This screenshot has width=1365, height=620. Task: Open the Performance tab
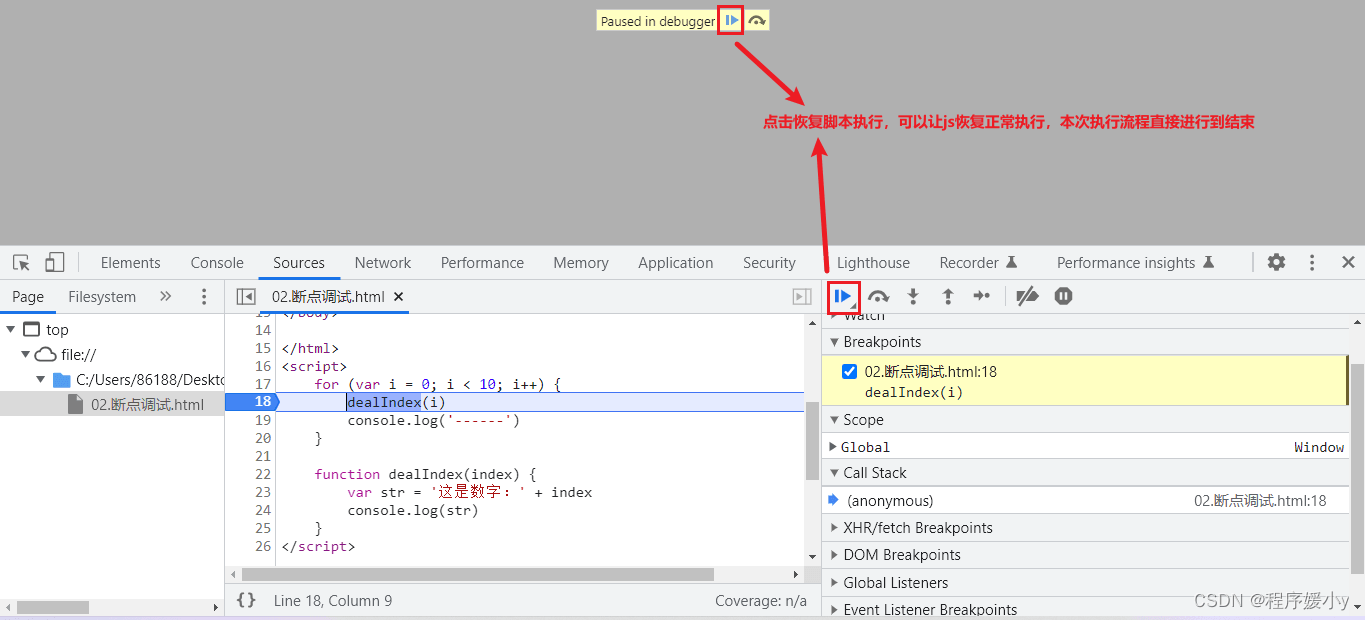click(482, 263)
